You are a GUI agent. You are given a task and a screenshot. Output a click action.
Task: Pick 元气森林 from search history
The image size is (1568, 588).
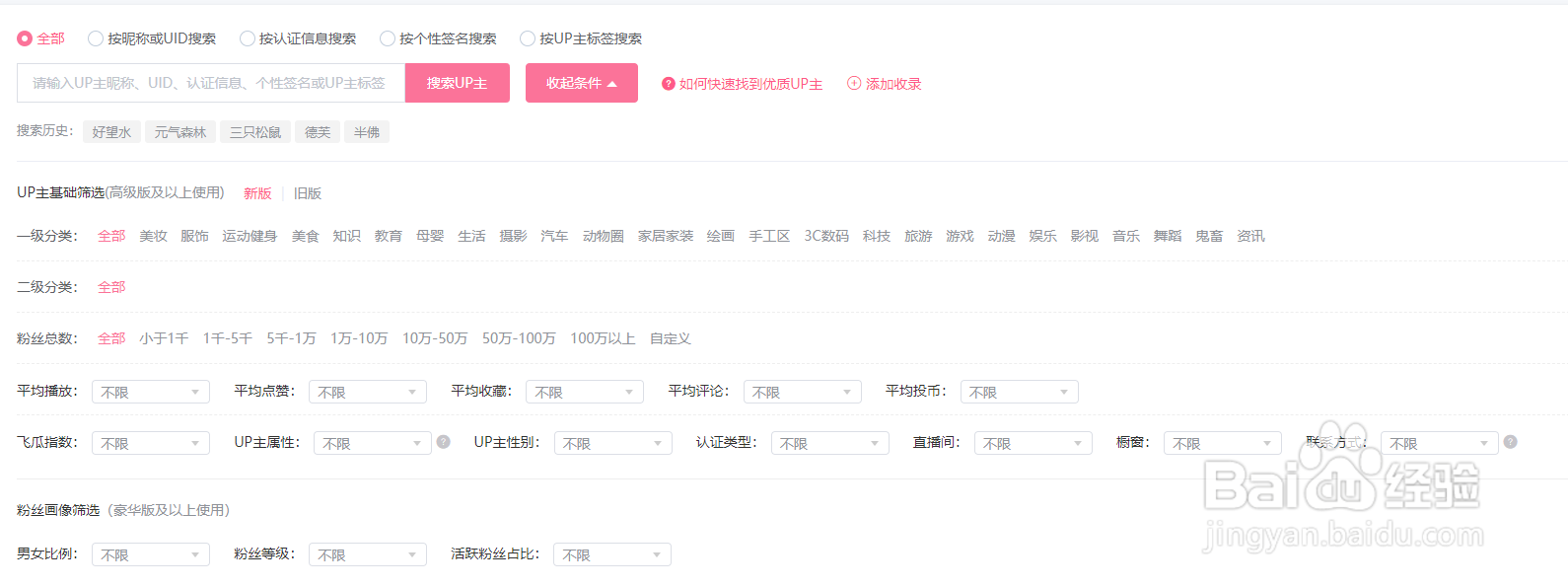point(180,132)
